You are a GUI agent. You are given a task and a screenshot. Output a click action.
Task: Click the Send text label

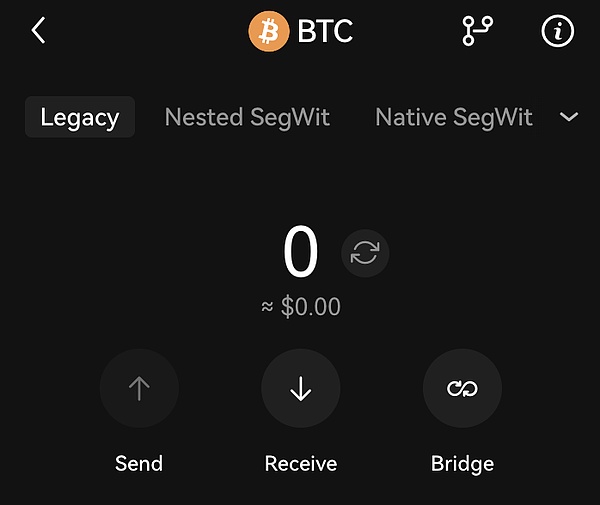[139, 464]
